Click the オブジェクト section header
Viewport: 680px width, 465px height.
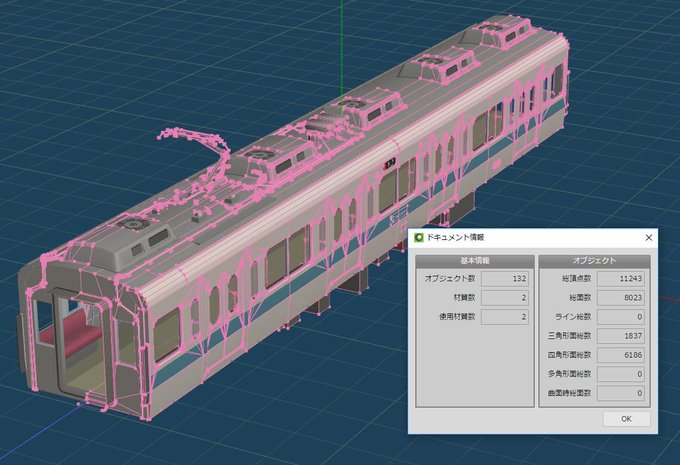(594, 261)
